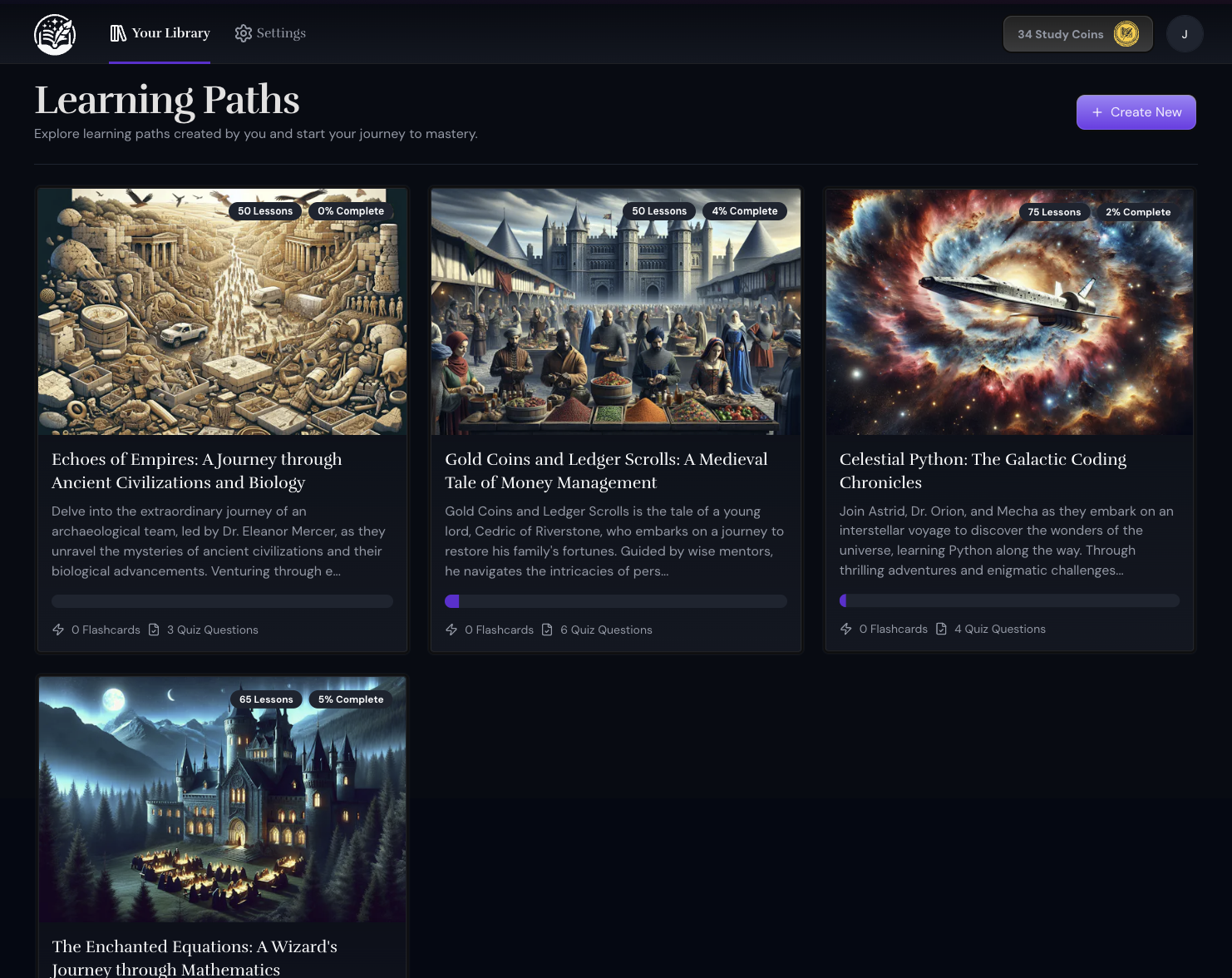The width and height of the screenshot is (1232, 978).
Task: Open the Celestial Python spaceship thumbnail
Action: coord(1009,312)
